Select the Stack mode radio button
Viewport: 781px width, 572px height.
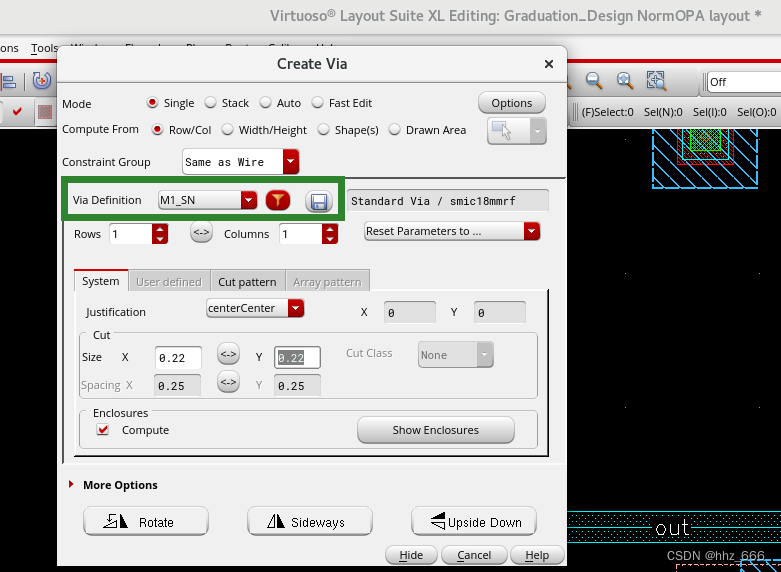[x=211, y=103]
